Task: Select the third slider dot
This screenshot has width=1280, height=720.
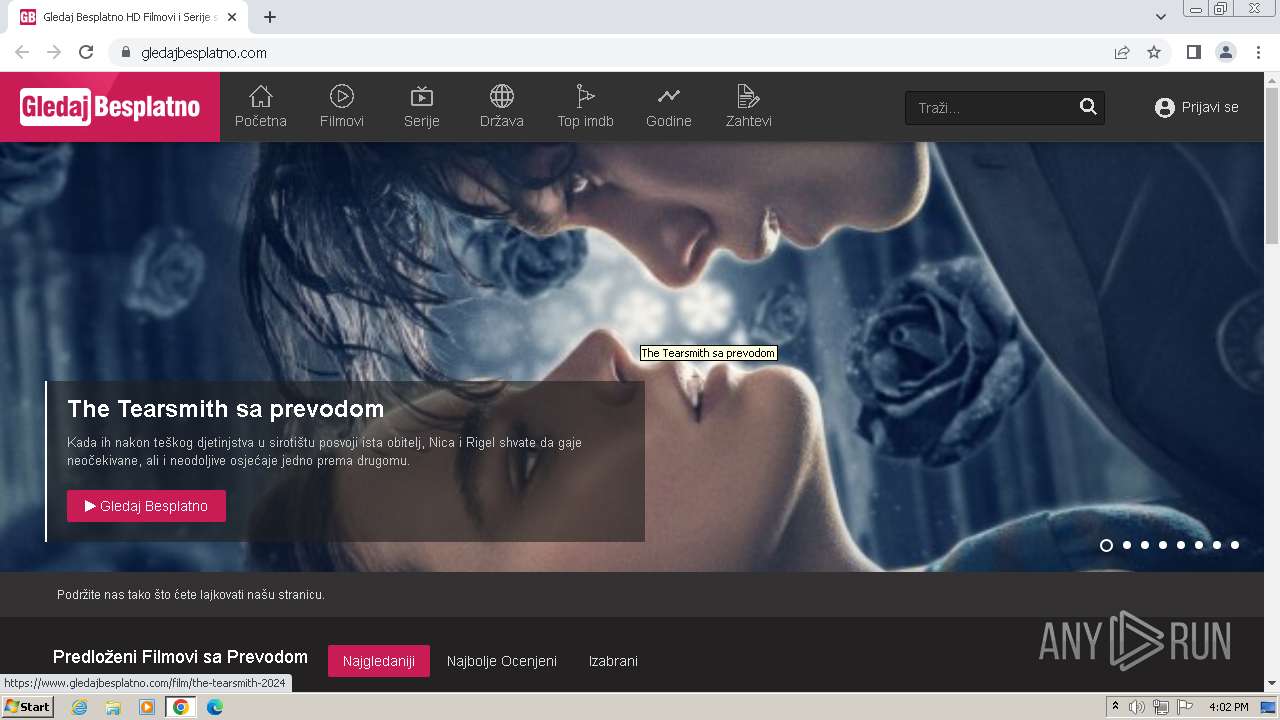Action: 1145,545
